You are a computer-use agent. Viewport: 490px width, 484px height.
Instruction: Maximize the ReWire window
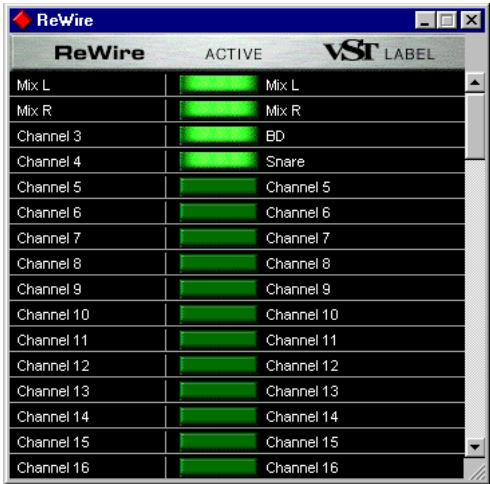point(446,20)
